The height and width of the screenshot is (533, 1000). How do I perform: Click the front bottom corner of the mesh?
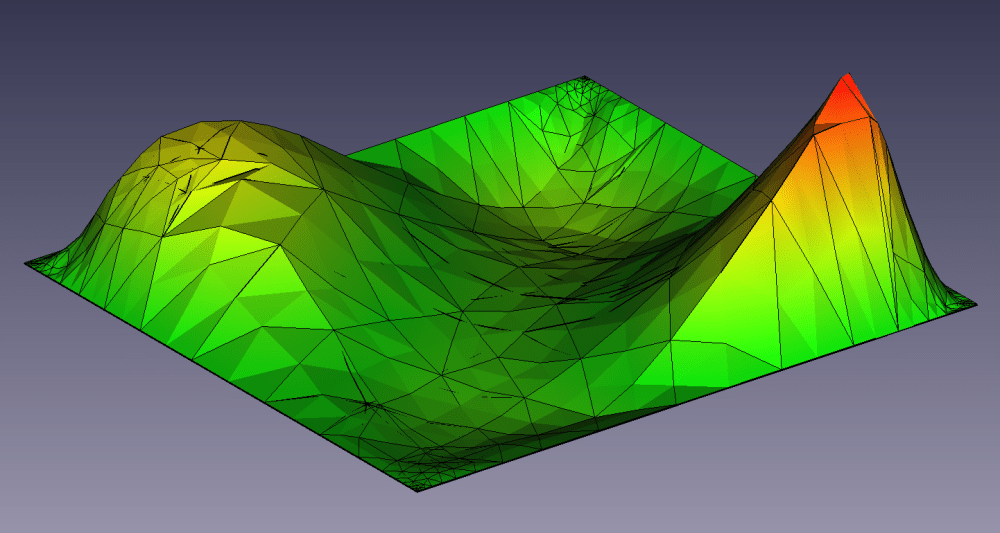click(x=418, y=488)
